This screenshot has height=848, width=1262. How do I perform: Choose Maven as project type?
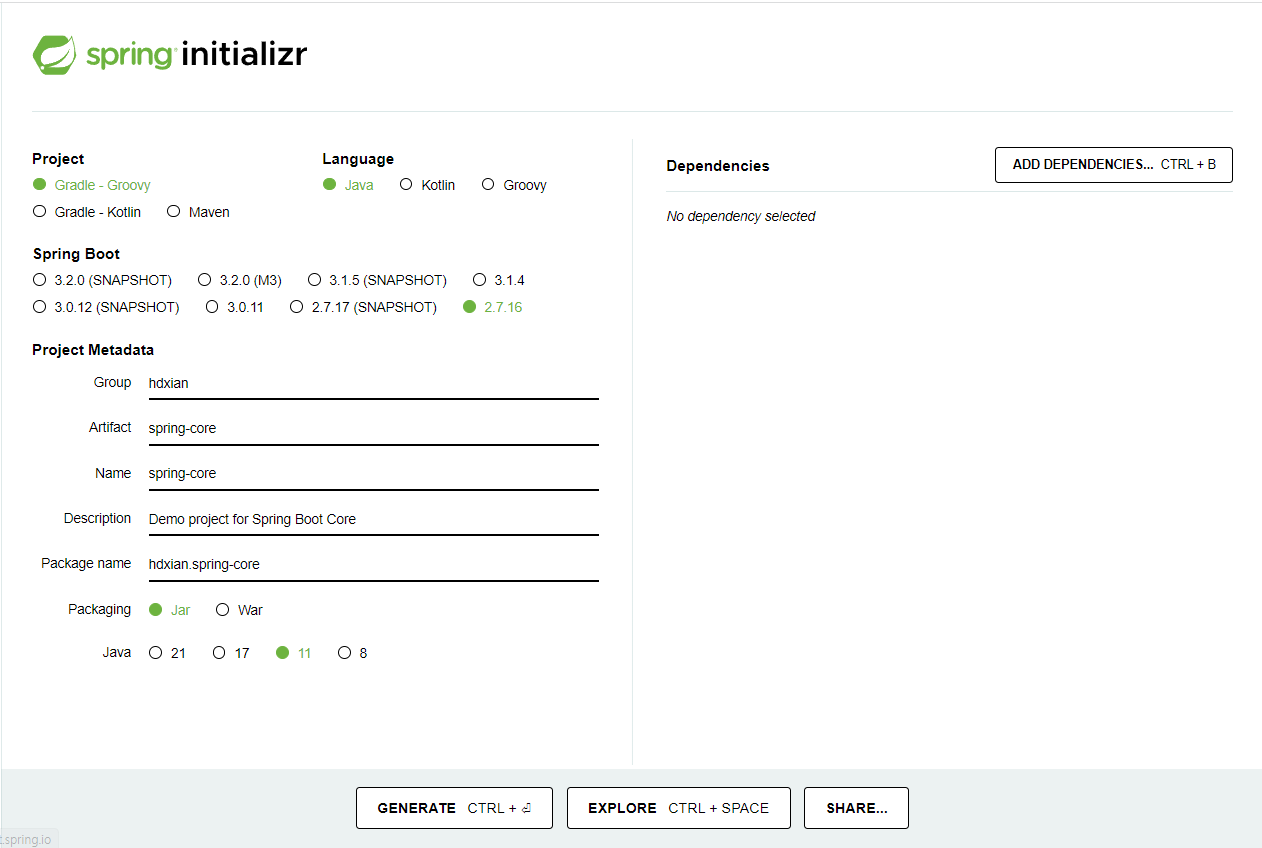click(x=198, y=212)
